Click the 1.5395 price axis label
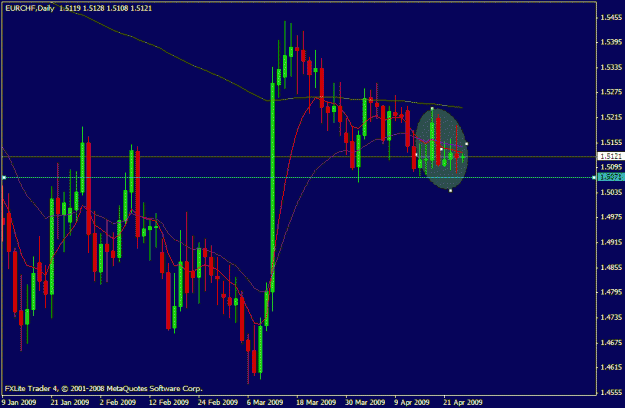The height and width of the screenshot is (408, 625). [611, 42]
